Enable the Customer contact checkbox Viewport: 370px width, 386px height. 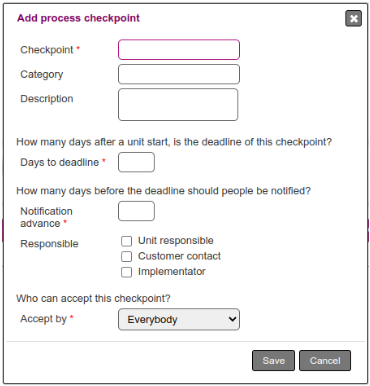click(x=126, y=256)
